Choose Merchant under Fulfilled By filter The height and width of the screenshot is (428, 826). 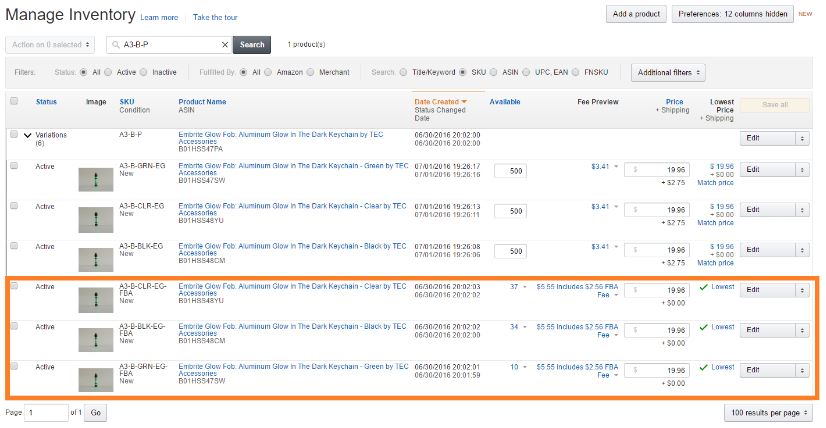click(310, 72)
